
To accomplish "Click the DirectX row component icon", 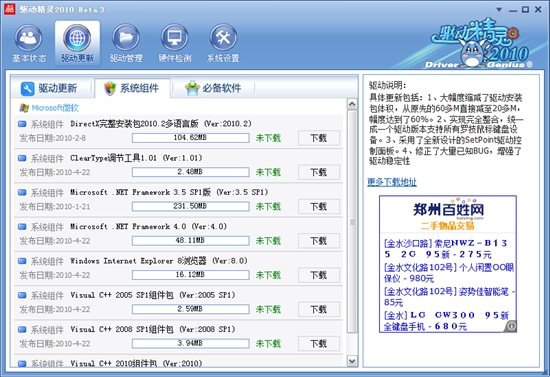I will coord(22,124).
